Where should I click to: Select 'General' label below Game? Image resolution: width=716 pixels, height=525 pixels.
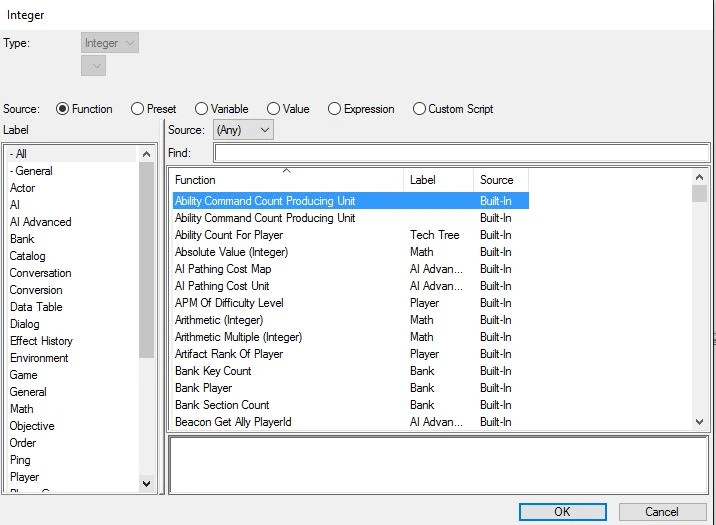click(x=72, y=392)
